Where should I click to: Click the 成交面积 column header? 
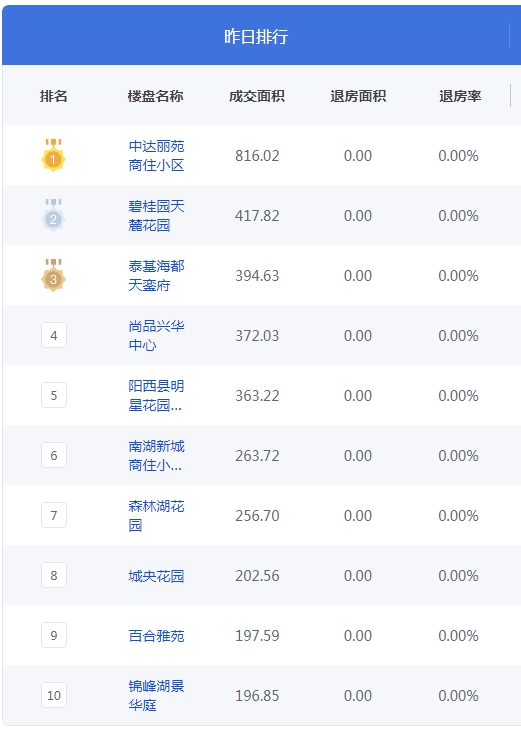pyautogui.click(x=257, y=96)
